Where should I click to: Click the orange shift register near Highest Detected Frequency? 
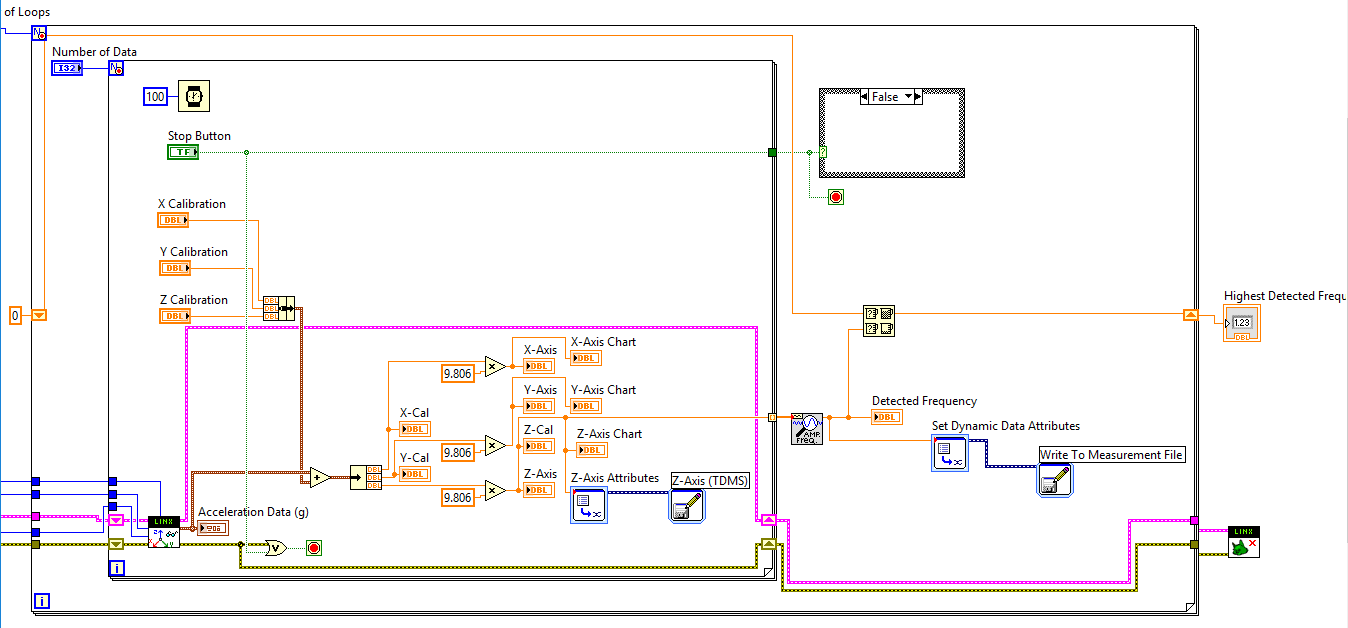1190,314
